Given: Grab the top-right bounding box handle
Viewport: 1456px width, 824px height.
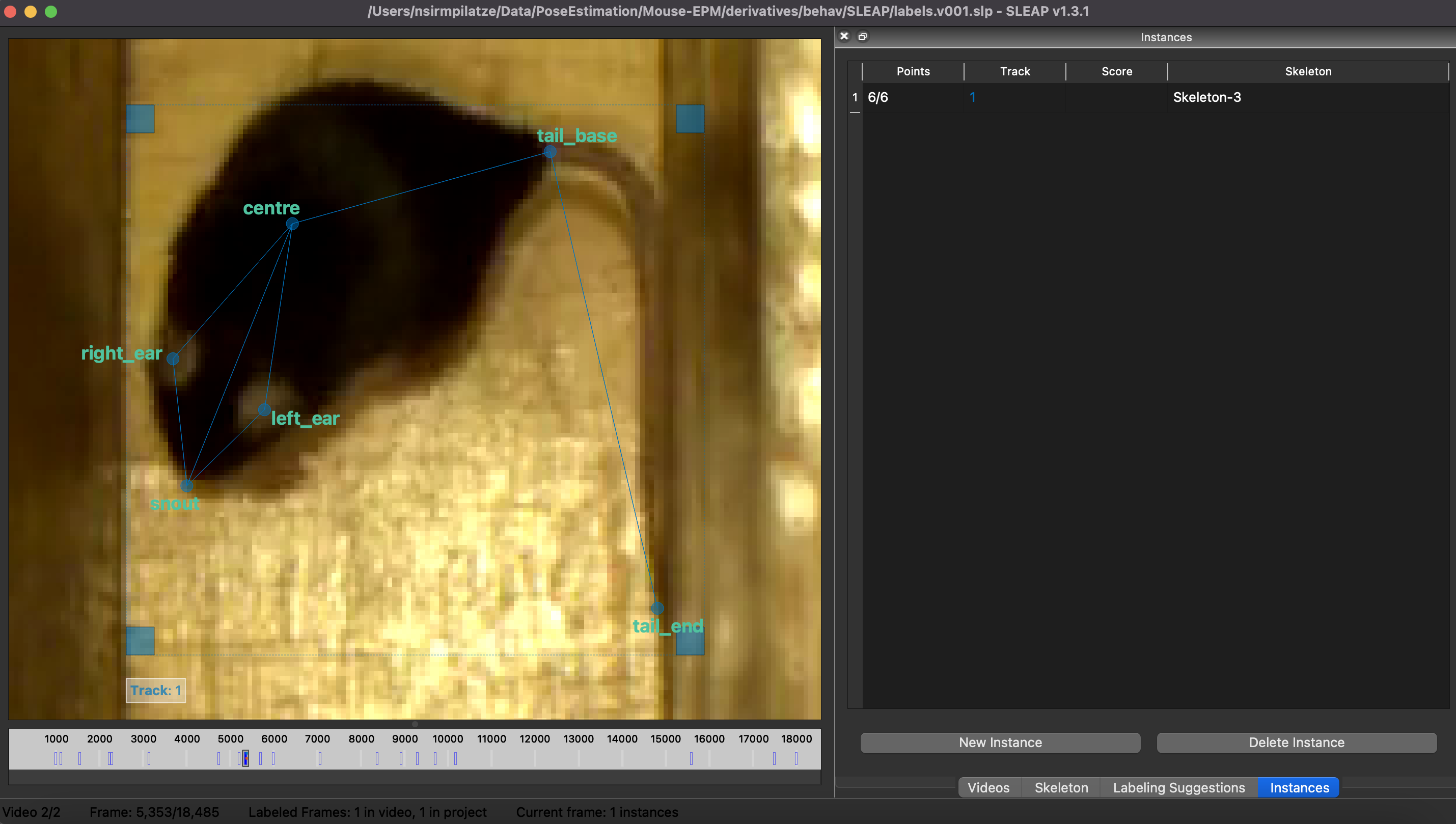Looking at the screenshot, I should [690, 119].
